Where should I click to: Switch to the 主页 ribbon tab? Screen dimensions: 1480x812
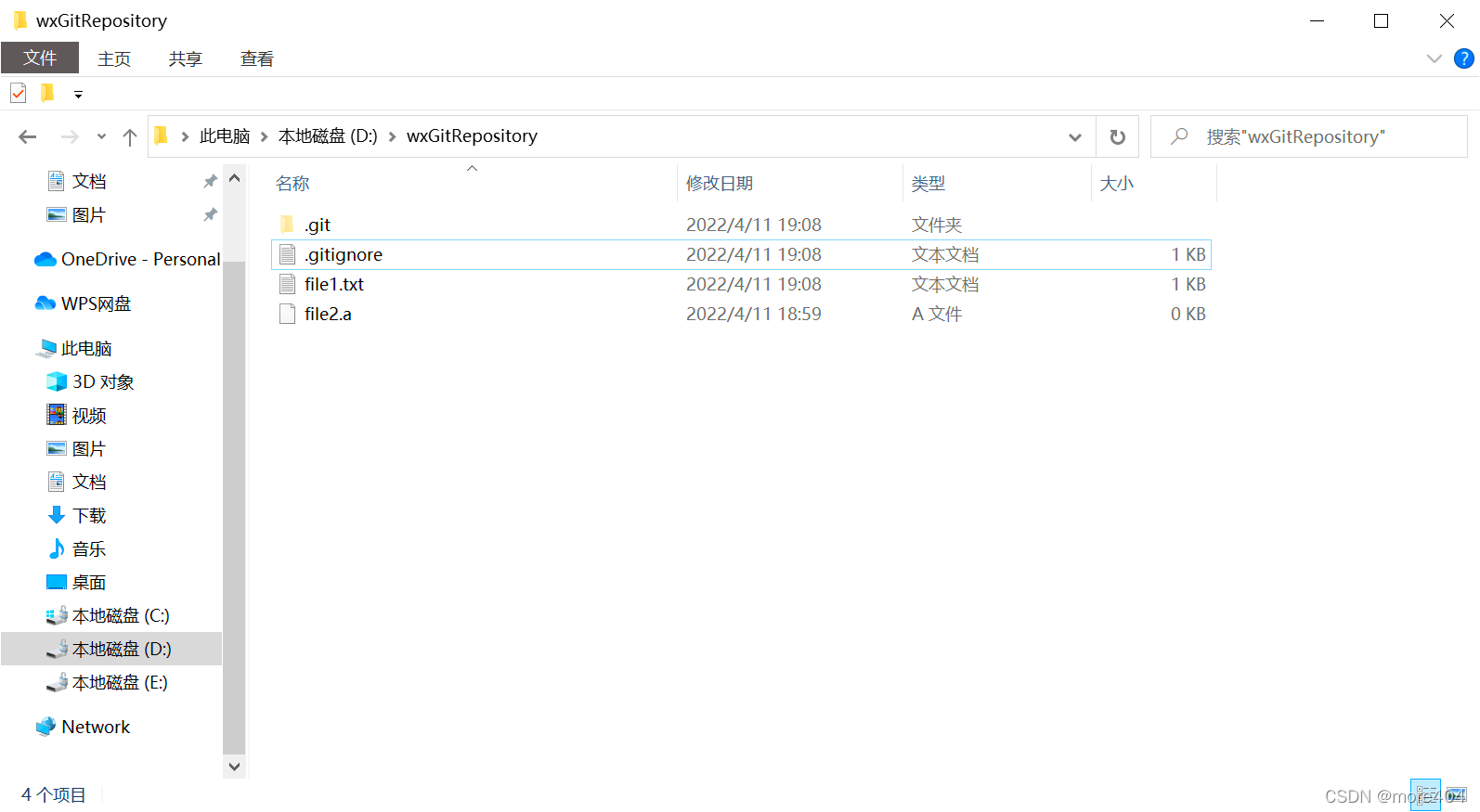tap(114, 58)
